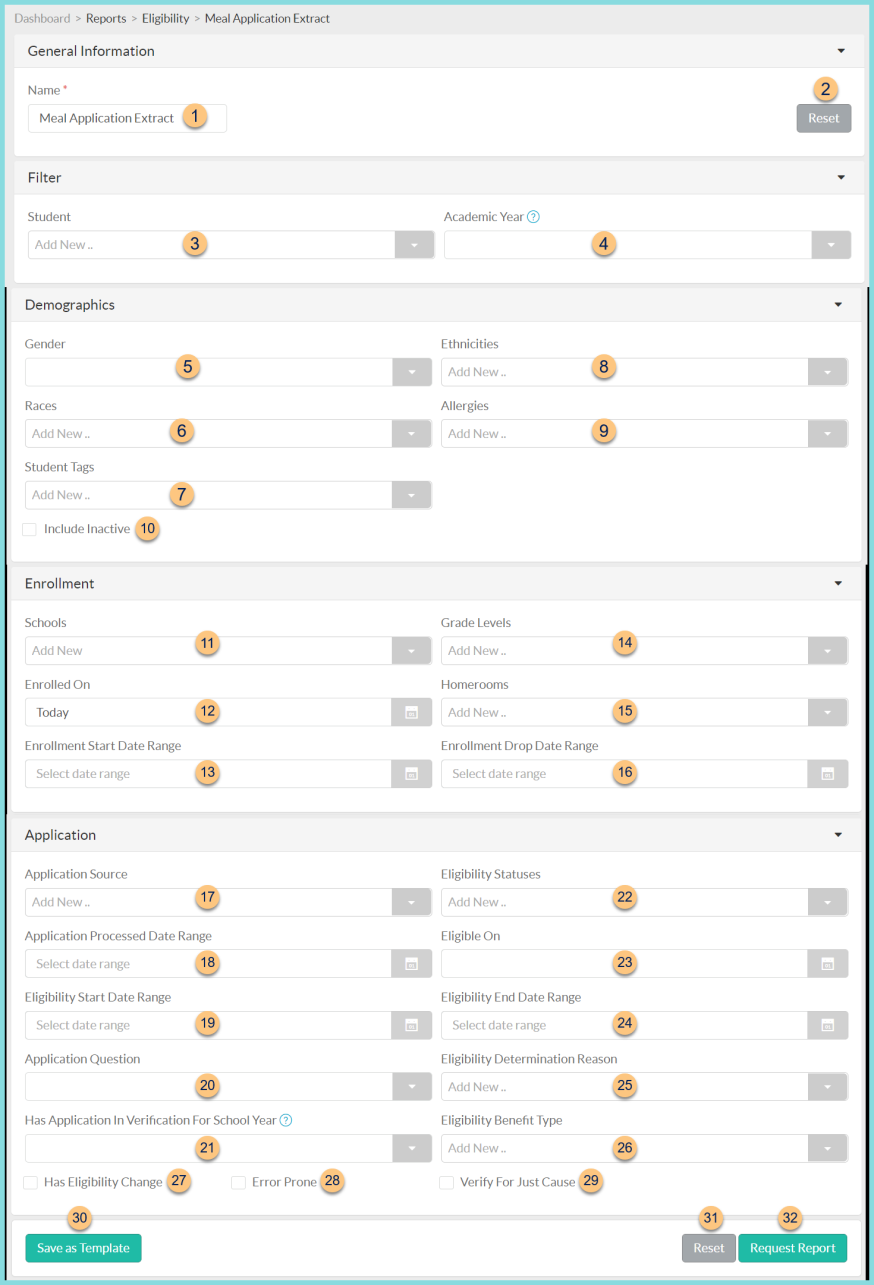
Task: Collapse the Demographics section
Action: click(838, 304)
